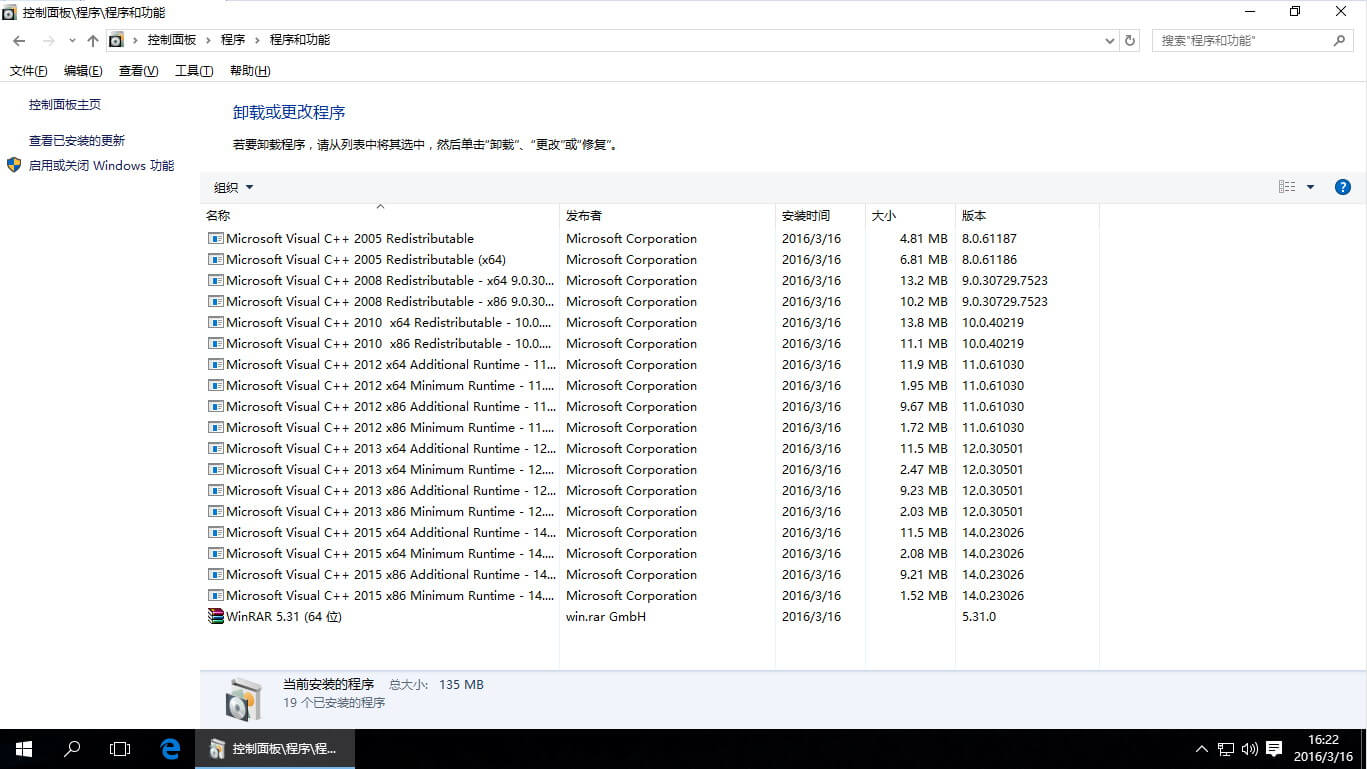Viewport: 1367px width, 769px height.
Task: Refresh the Programs and Features list
Action: point(1130,41)
